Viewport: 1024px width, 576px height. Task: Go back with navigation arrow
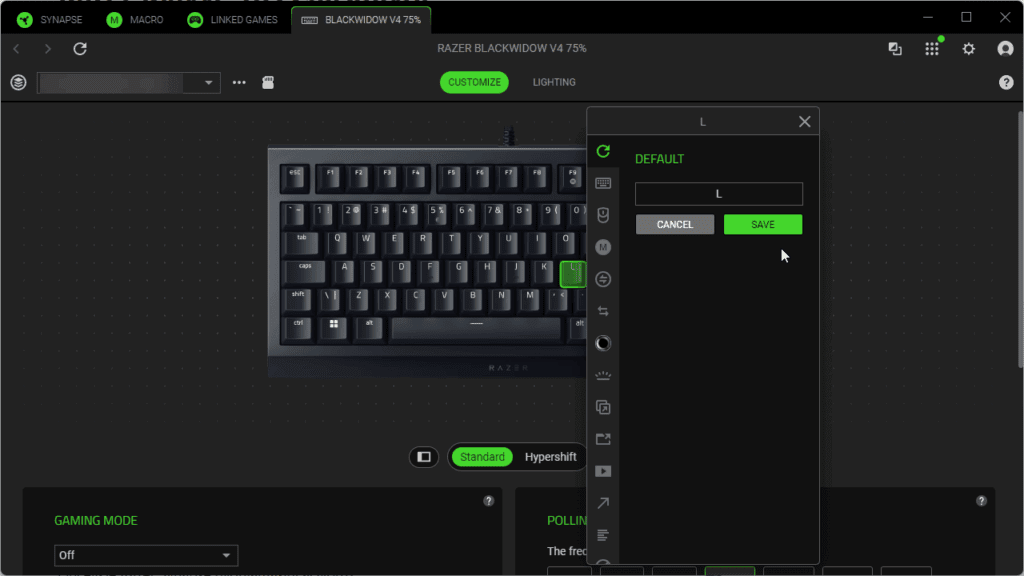pos(17,48)
